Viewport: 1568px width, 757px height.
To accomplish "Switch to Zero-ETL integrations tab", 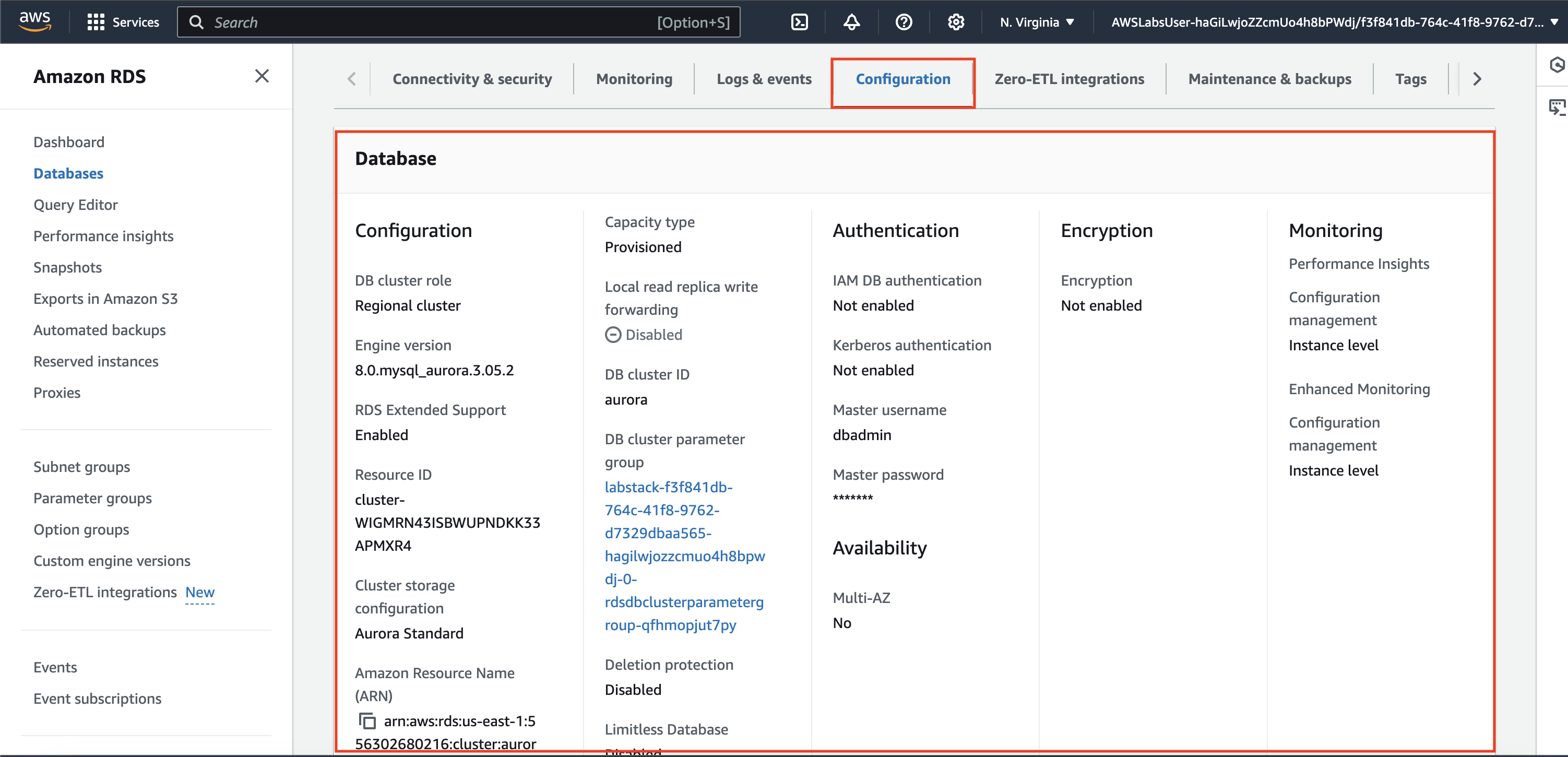I will [x=1069, y=79].
